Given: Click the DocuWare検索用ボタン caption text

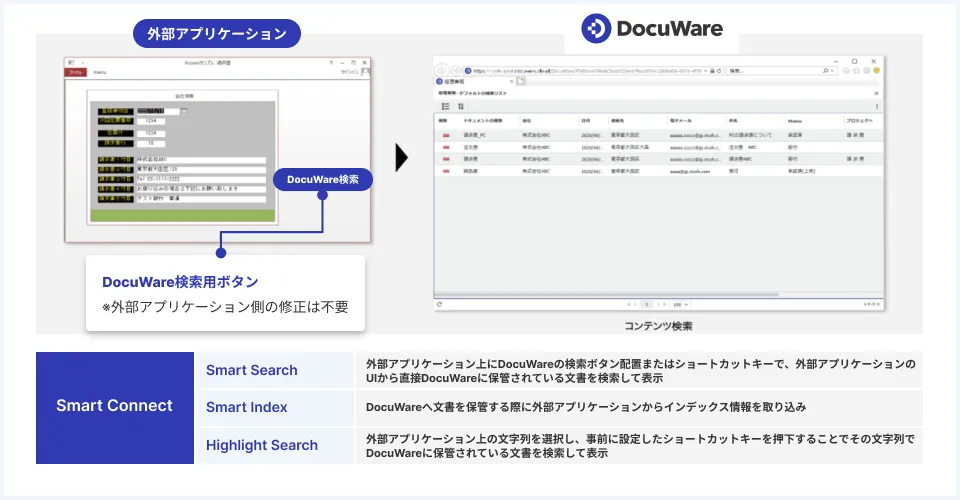Looking at the screenshot, I should tap(180, 282).
